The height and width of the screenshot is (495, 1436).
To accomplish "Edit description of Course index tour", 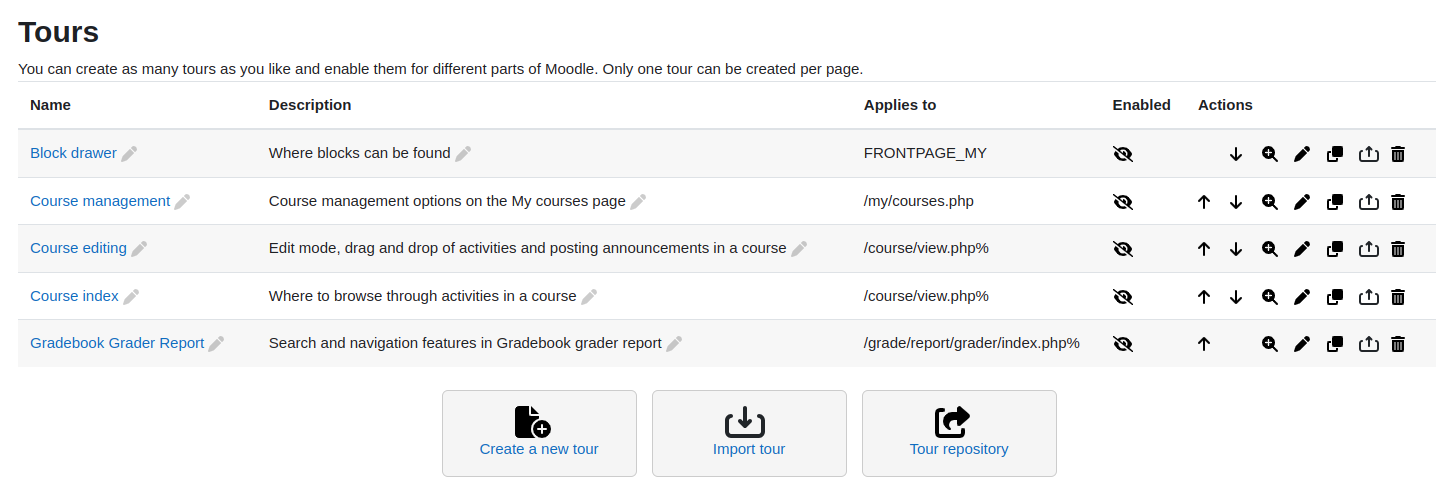I will (590, 297).
